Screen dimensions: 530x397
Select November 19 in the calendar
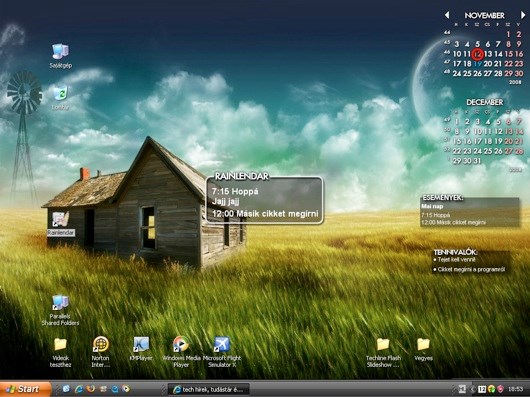point(478,64)
